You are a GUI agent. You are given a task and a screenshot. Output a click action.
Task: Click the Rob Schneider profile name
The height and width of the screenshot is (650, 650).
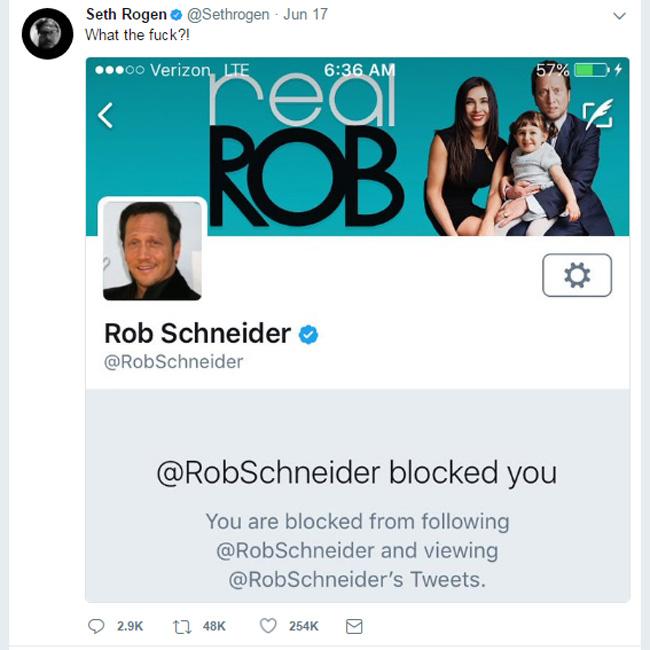[x=197, y=334]
